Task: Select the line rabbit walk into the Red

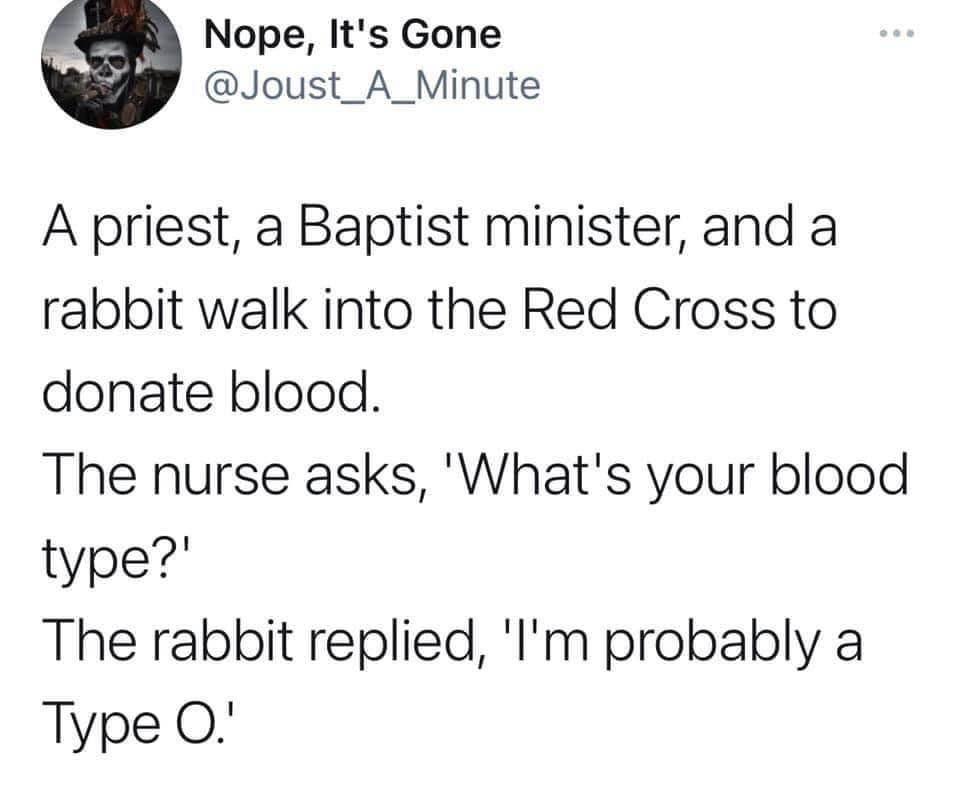Action: (x=440, y=310)
